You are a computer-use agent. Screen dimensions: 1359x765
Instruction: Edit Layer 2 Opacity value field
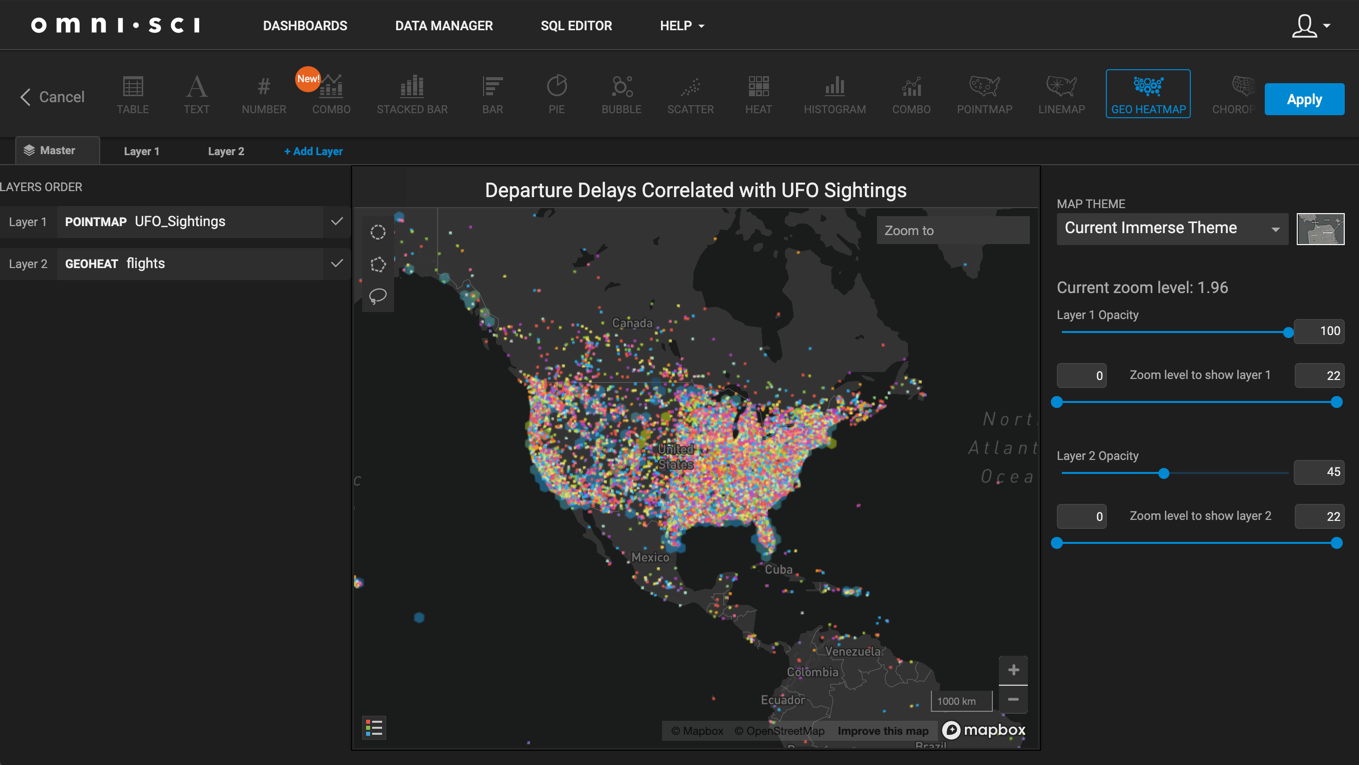[x=1319, y=472]
